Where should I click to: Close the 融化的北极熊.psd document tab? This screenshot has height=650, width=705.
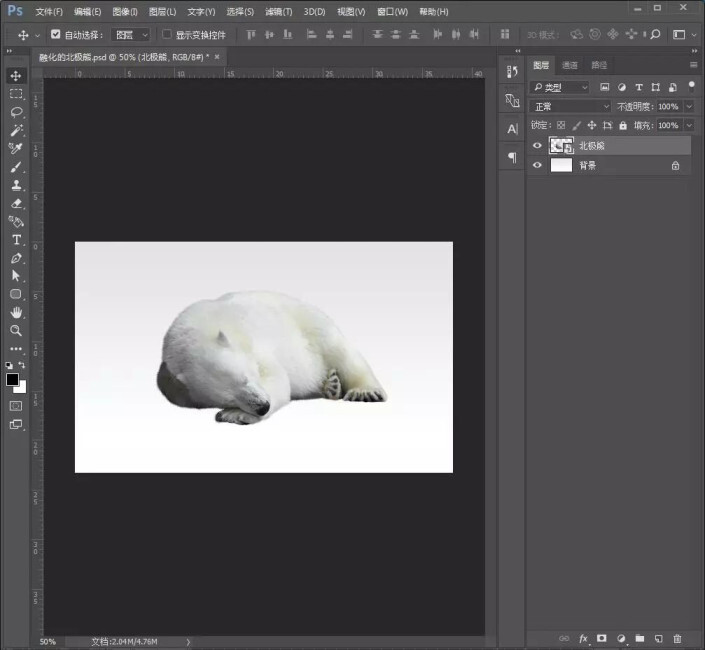(217, 57)
